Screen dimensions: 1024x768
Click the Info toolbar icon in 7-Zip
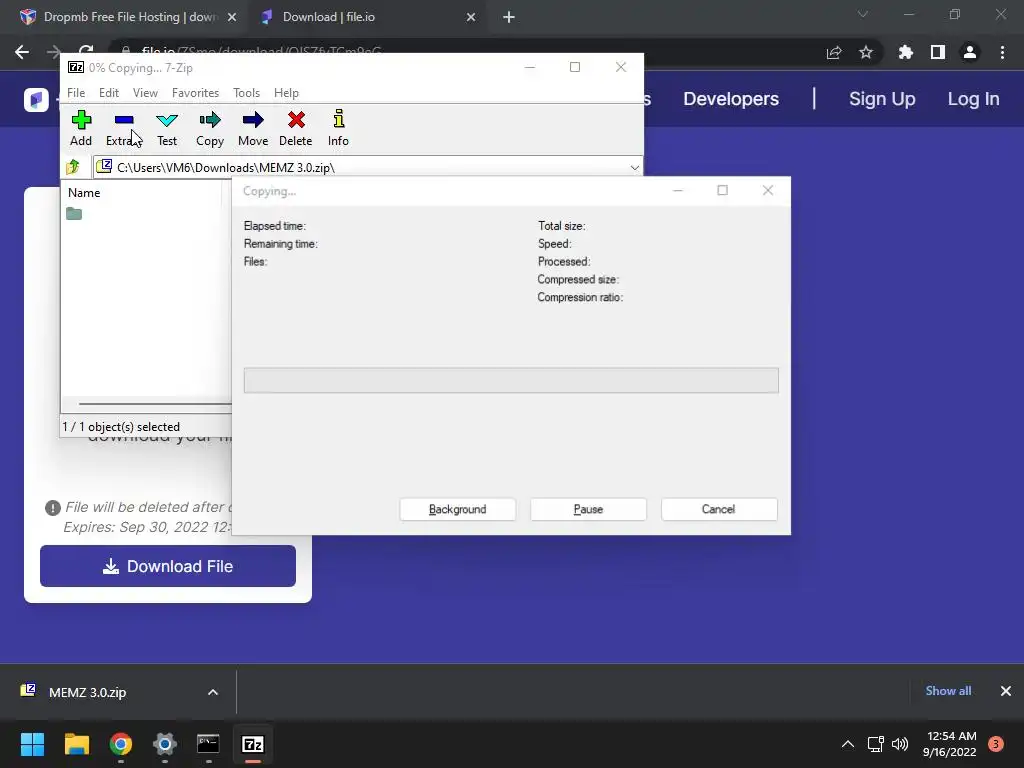tap(338, 128)
